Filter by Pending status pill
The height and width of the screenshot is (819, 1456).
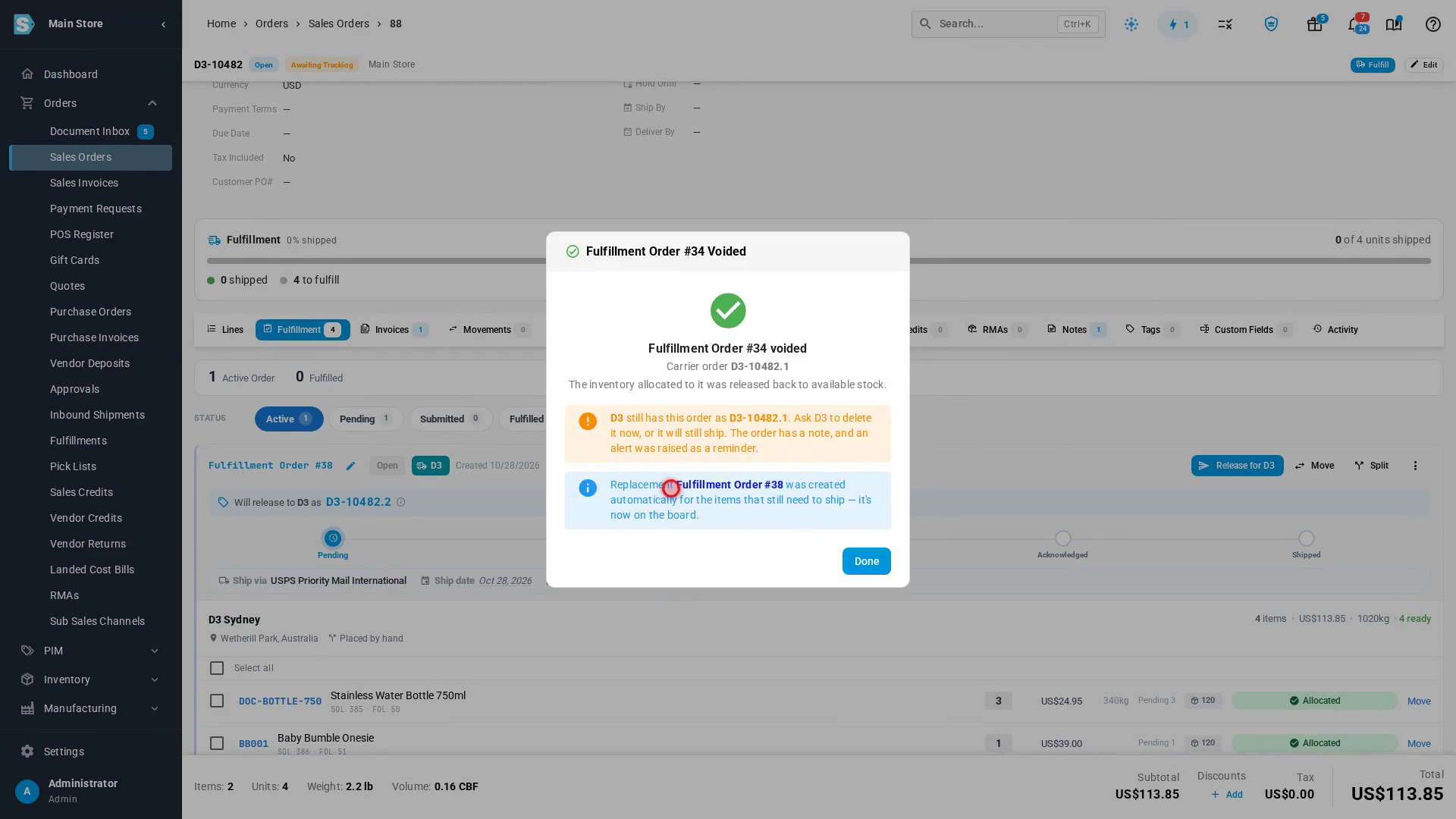pos(366,419)
